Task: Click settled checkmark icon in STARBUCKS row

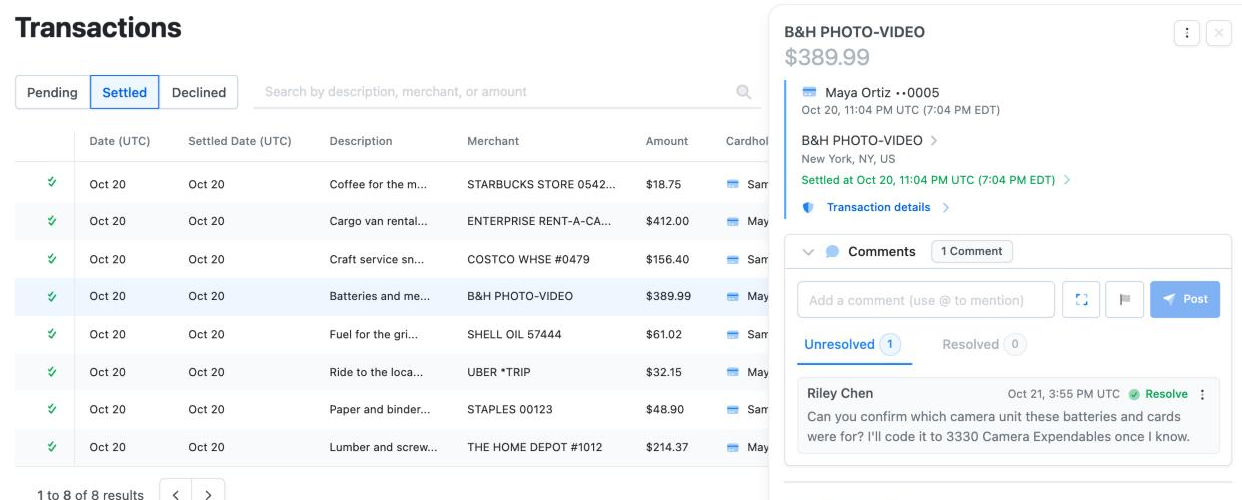Action: point(52,183)
